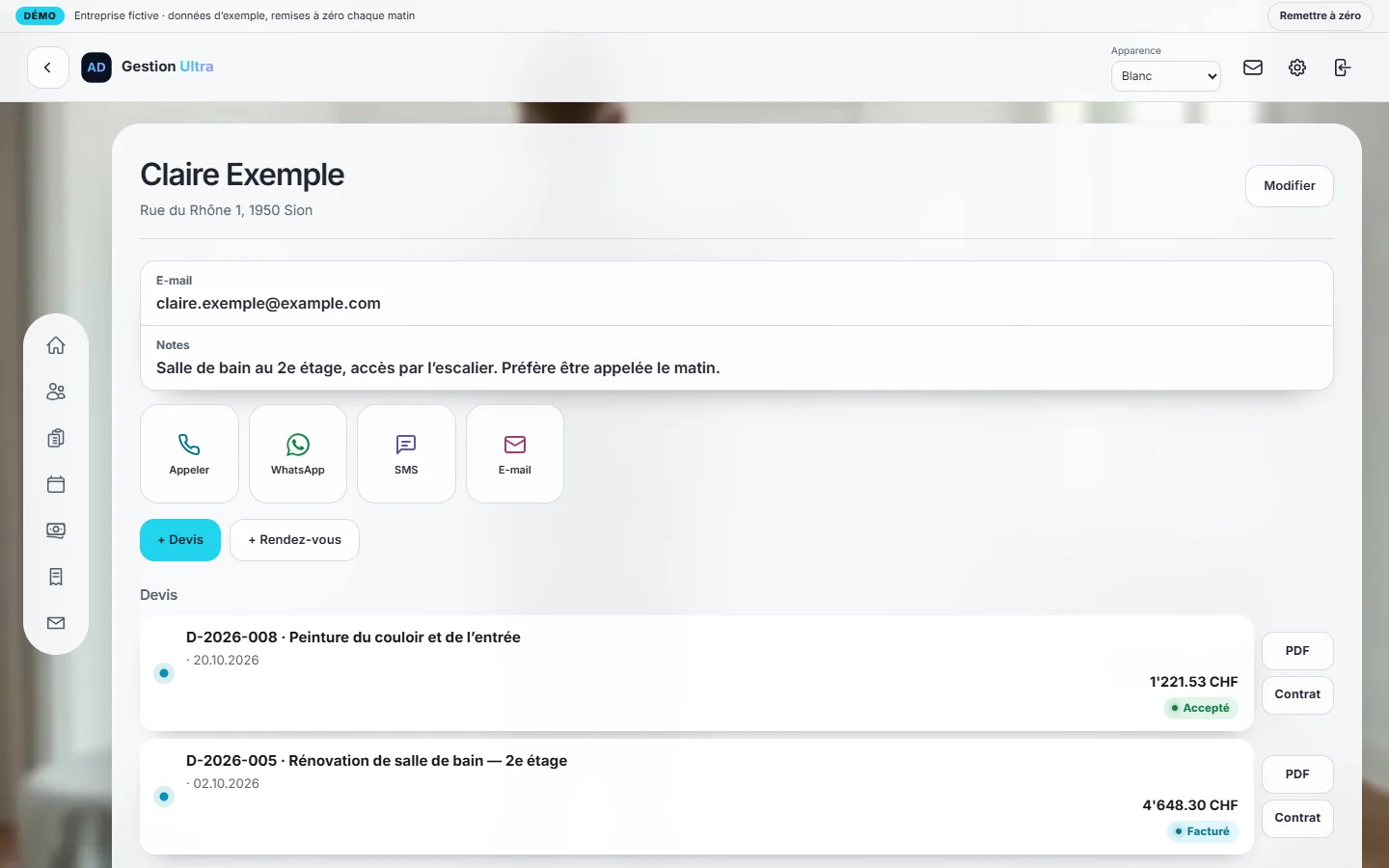Send an SMS to the client

tap(406, 454)
